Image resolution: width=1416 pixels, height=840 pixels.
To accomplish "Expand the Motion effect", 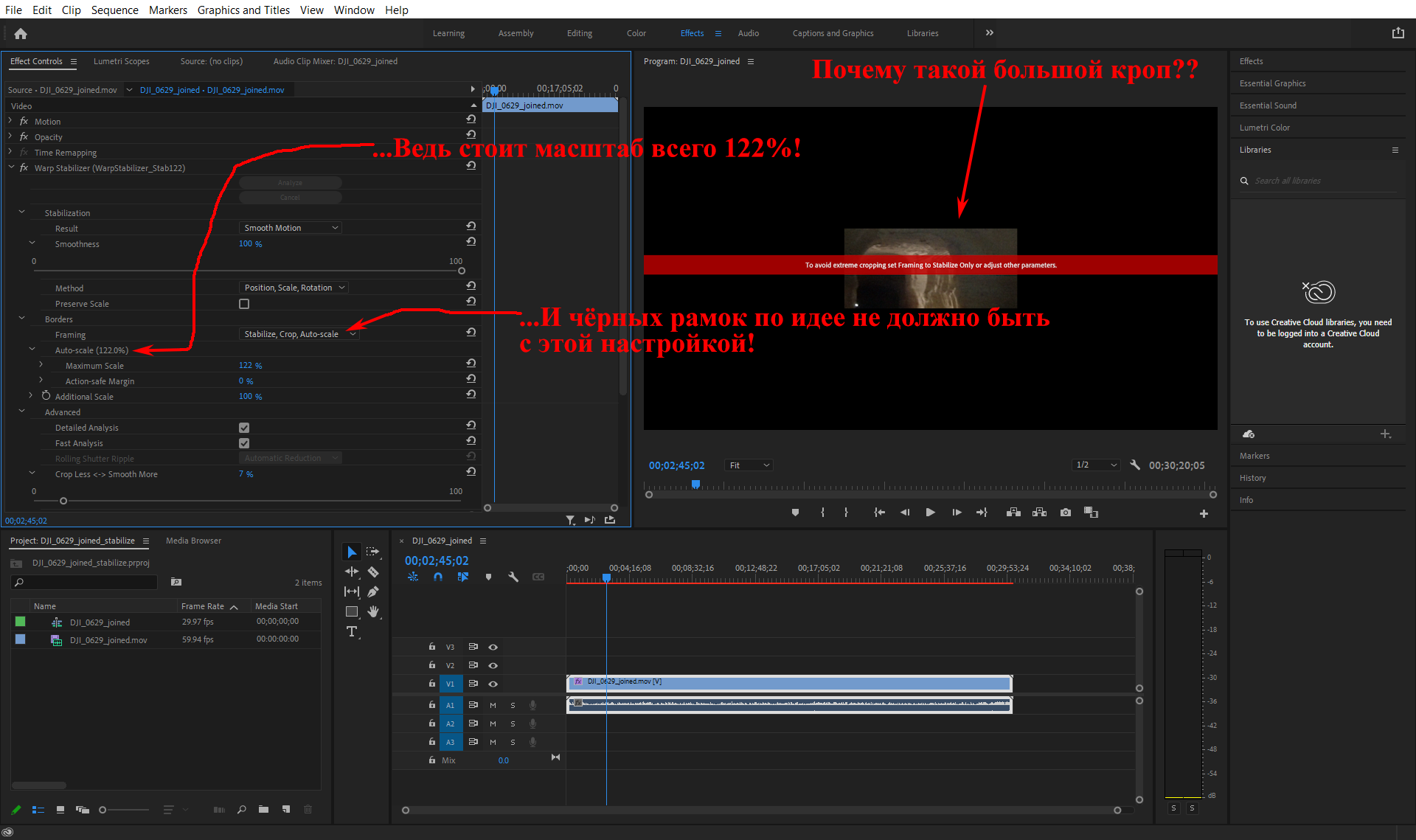I will [x=10, y=121].
